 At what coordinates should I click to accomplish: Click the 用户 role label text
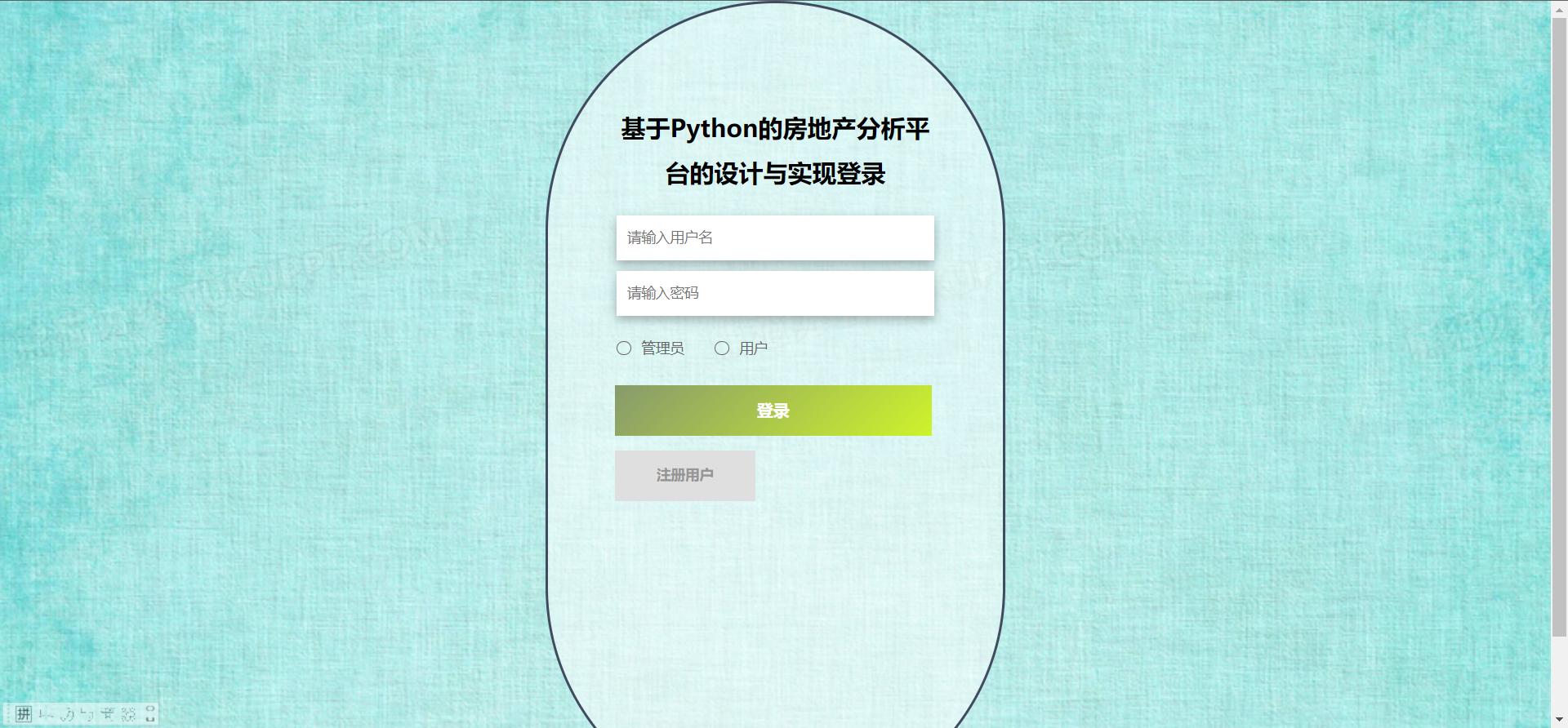[x=753, y=348]
